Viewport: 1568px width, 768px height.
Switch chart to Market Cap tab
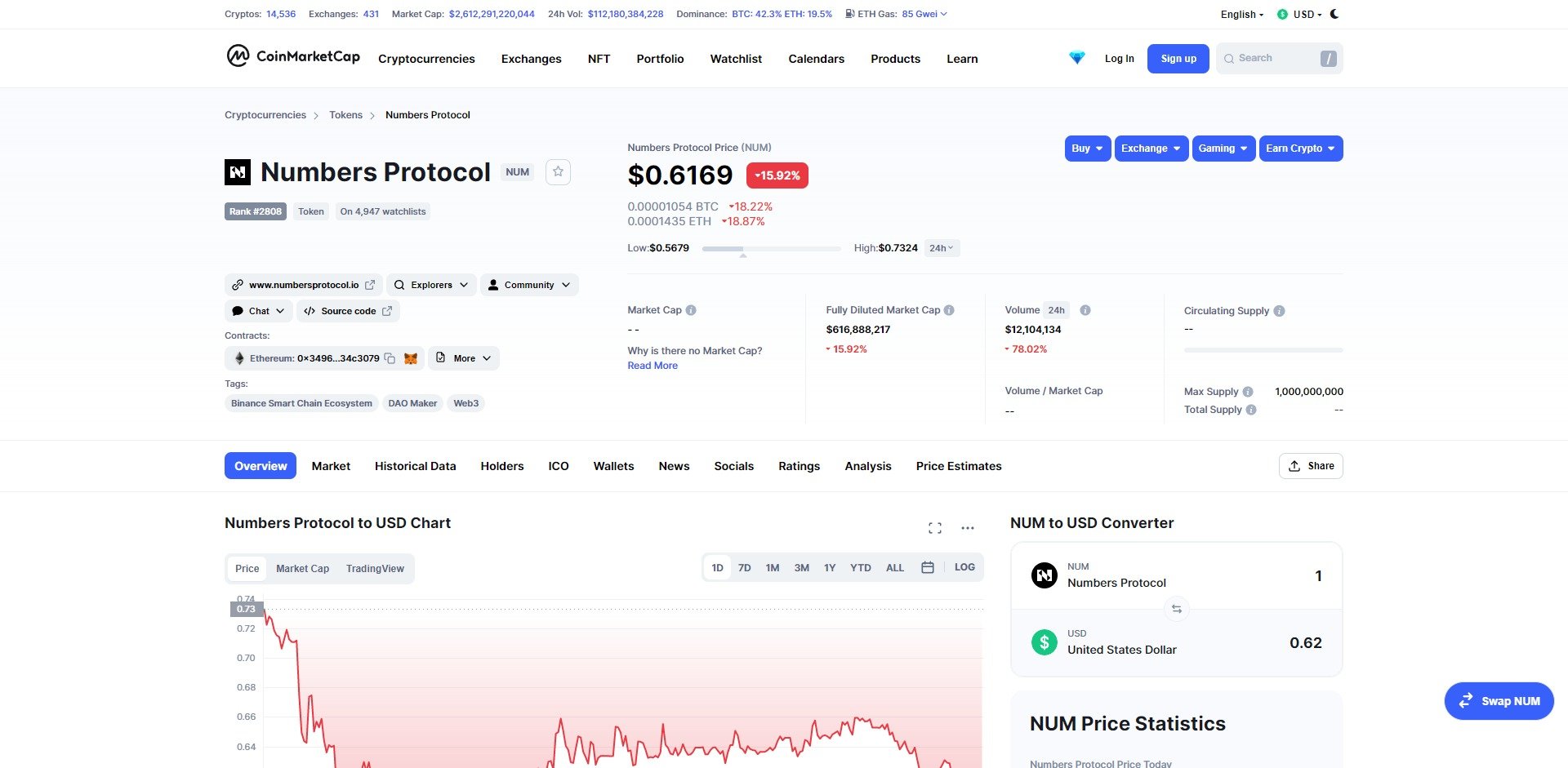click(302, 569)
